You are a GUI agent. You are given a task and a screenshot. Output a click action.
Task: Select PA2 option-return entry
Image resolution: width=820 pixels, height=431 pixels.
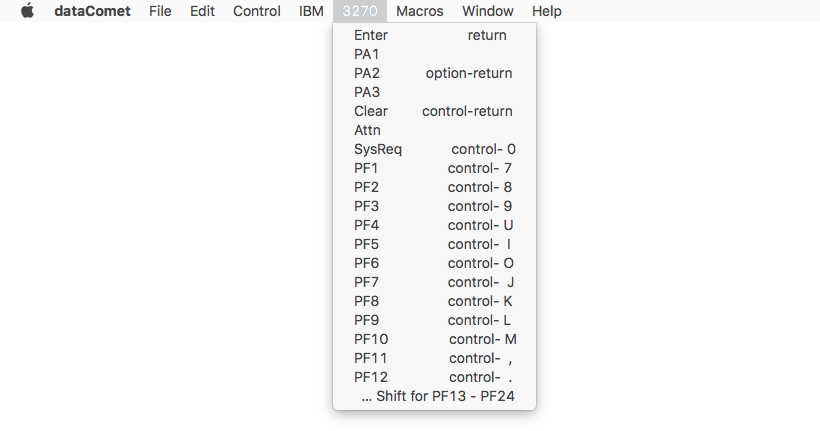[434, 73]
